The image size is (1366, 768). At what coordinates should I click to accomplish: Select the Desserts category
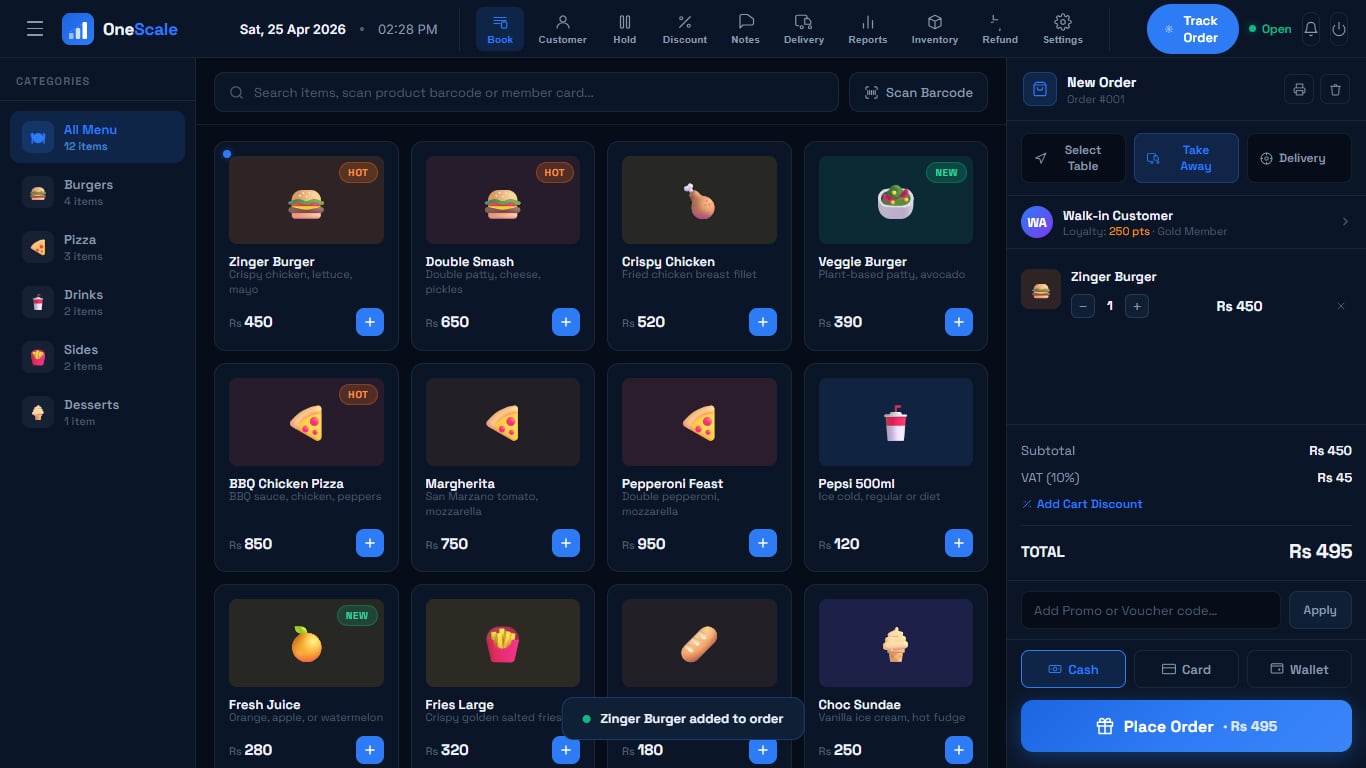pos(97,412)
